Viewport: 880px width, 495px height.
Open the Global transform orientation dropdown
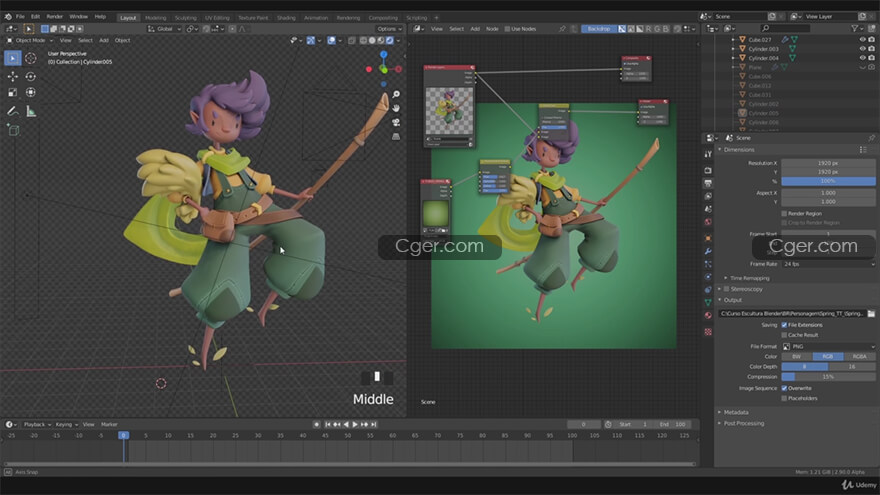tap(164, 29)
